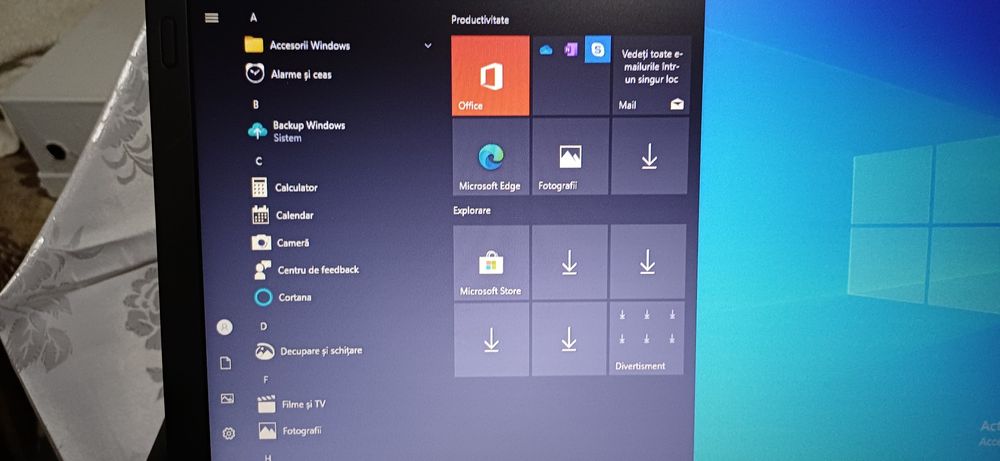This screenshot has height=461, width=1000.
Task: Jump to letter F section header
Action: click(266, 379)
